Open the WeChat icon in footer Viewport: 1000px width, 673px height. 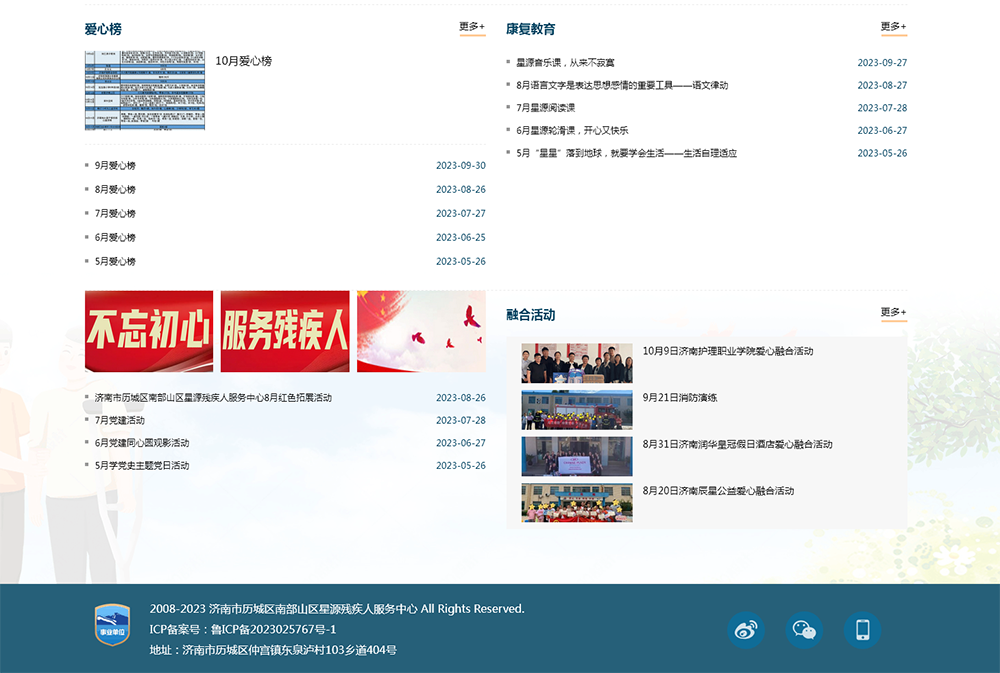pyautogui.click(x=804, y=630)
